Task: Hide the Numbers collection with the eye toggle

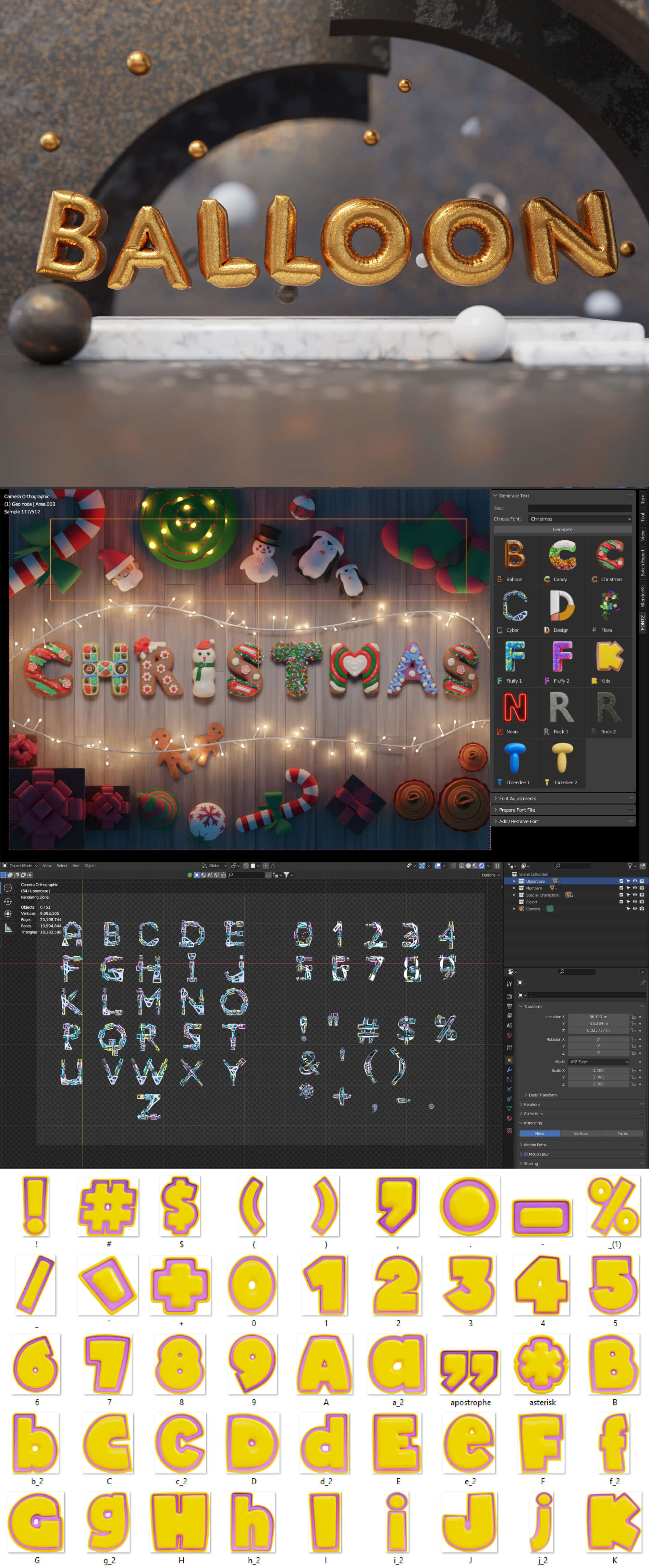Action: (x=635, y=888)
